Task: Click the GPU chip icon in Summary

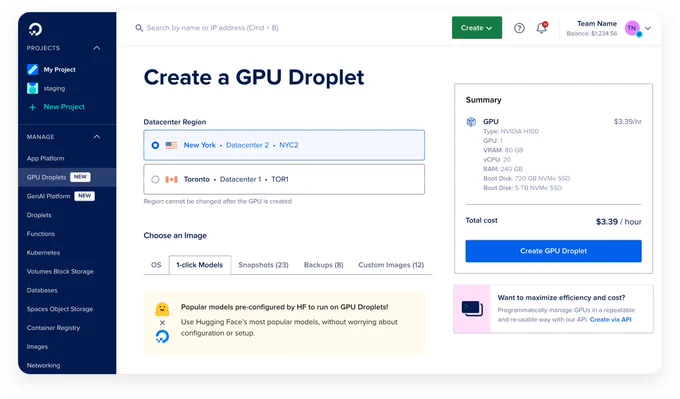Action: coord(471,122)
